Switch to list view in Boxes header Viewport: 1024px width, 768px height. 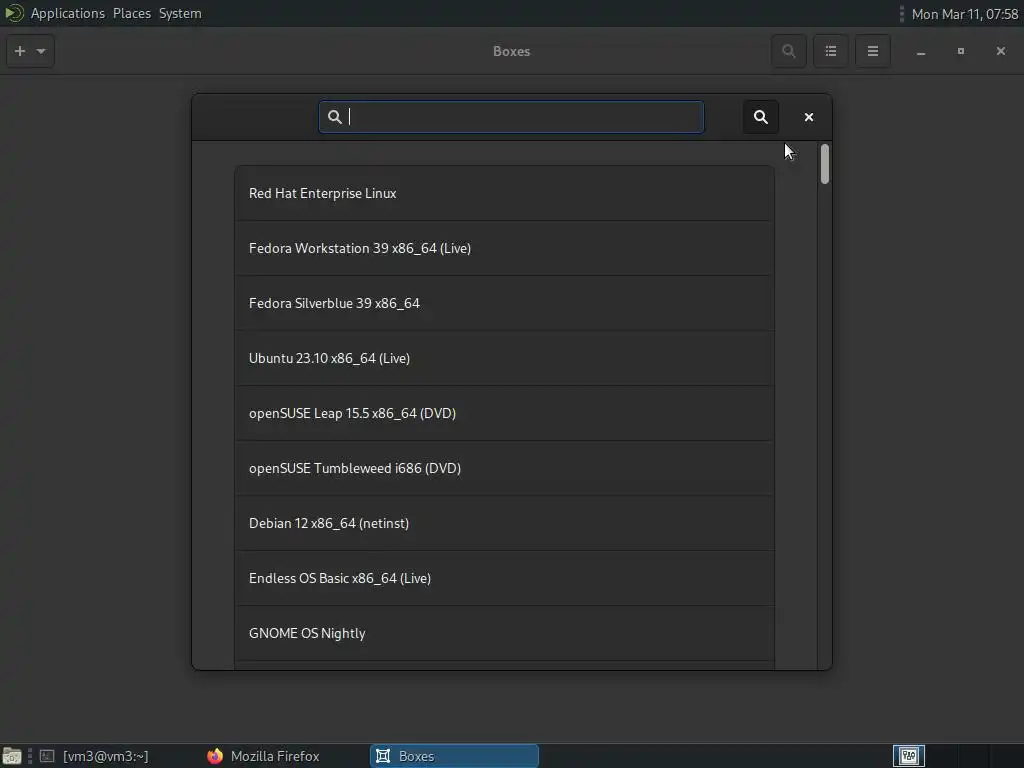tap(831, 51)
